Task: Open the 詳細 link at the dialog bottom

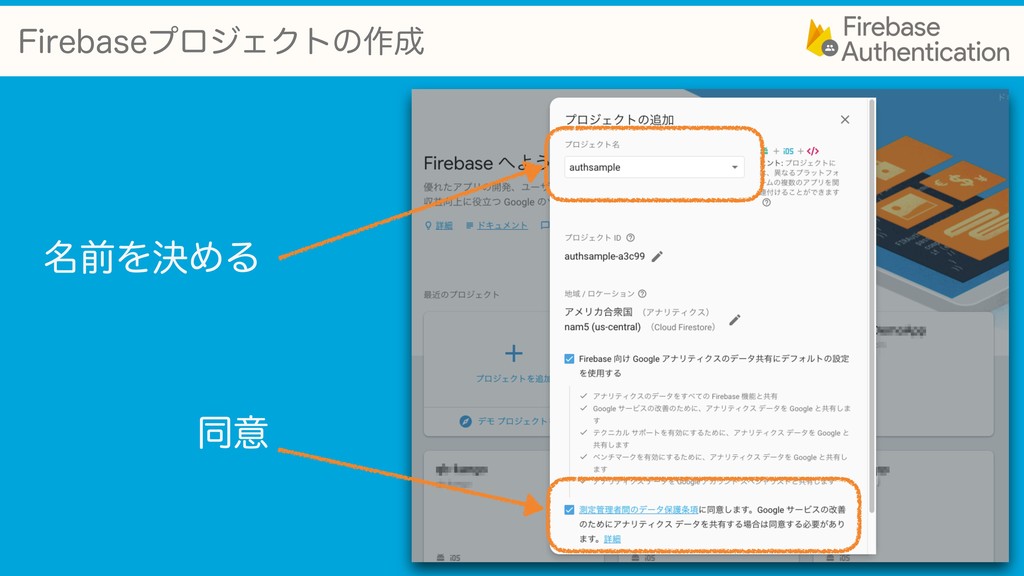Action: tap(612, 539)
